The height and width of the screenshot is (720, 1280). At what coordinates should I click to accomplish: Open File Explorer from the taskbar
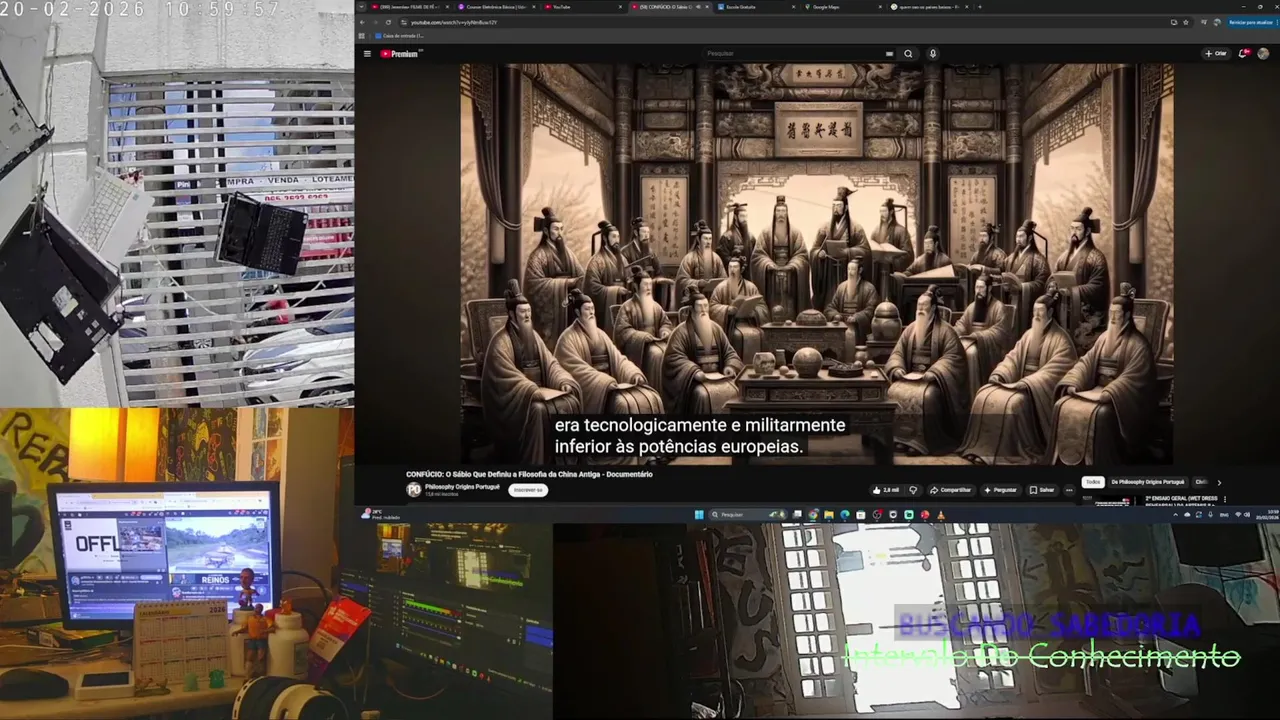pos(829,514)
